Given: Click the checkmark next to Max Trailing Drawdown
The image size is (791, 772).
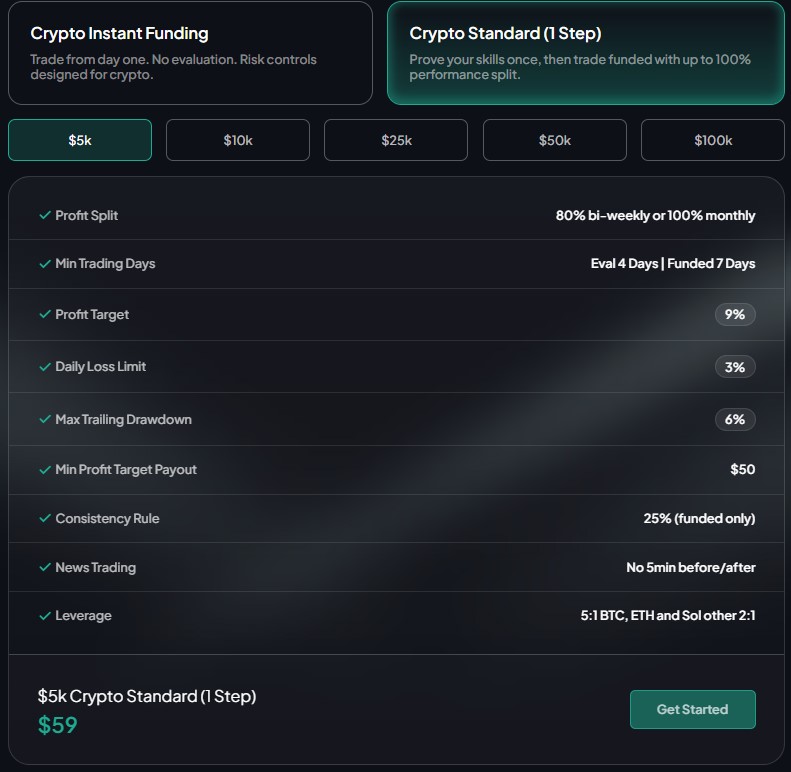Looking at the screenshot, I should click(44, 420).
